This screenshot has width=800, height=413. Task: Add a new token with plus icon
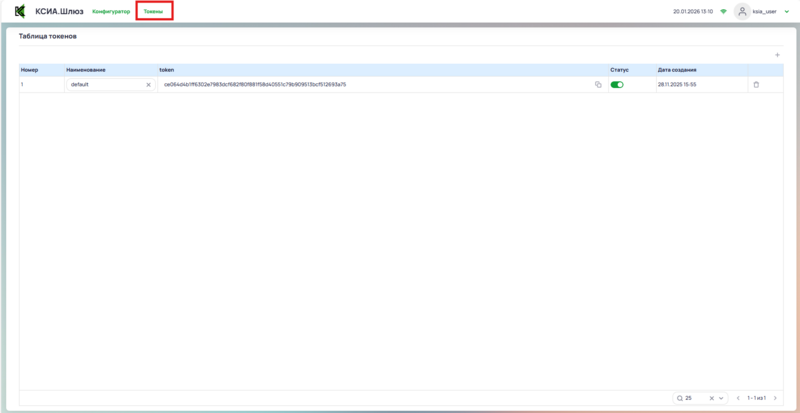click(777, 54)
